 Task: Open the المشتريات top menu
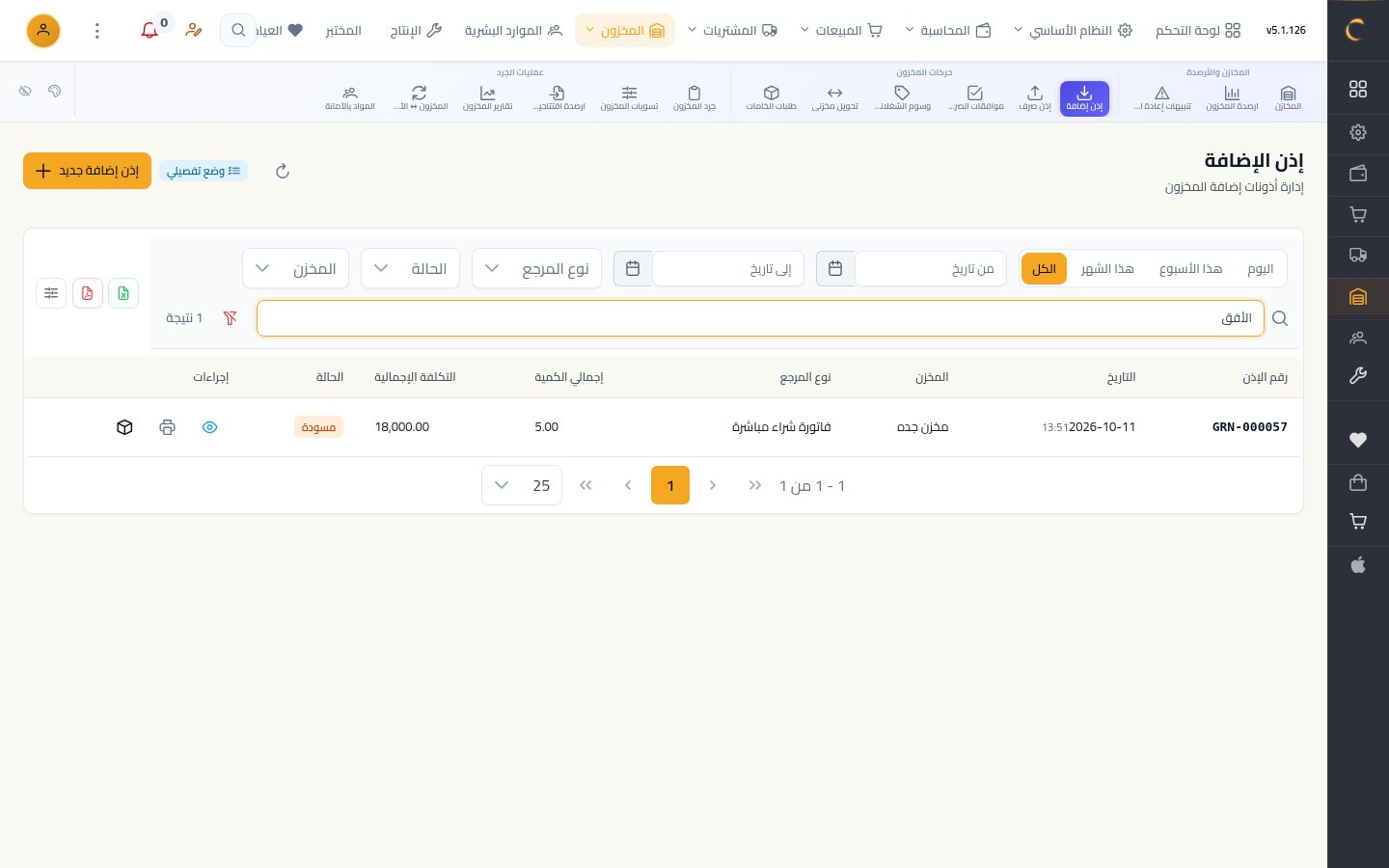pos(732,31)
